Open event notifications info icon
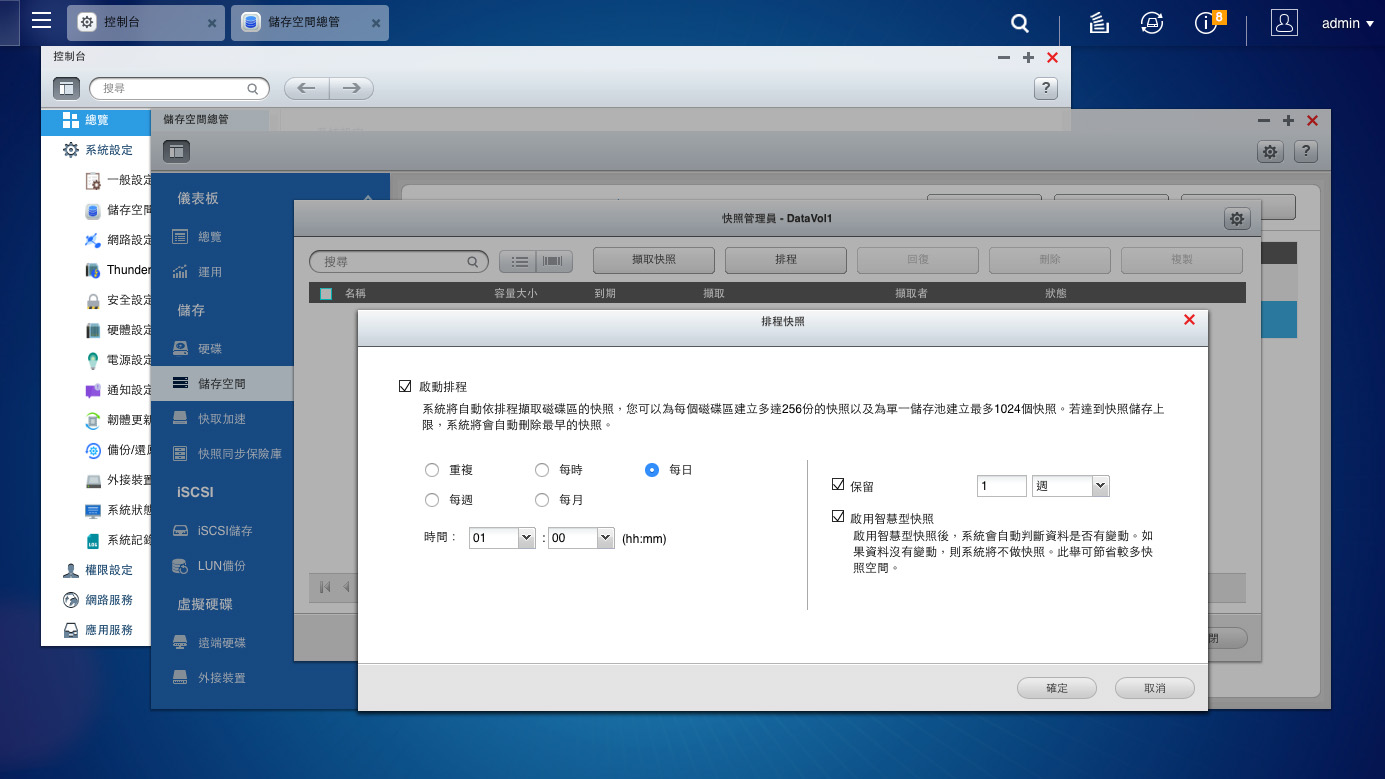The image size is (1385, 779). coord(1207,23)
